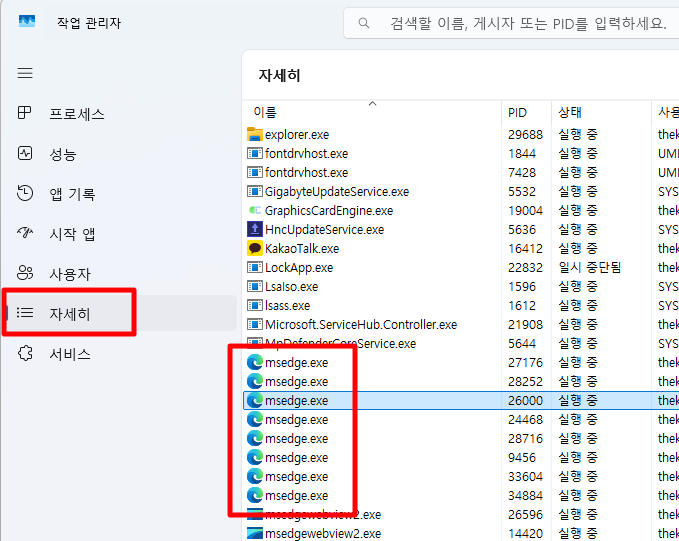Click the 자세히 page heading
The width and height of the screenshot is (679, 541).
point(279,75)
